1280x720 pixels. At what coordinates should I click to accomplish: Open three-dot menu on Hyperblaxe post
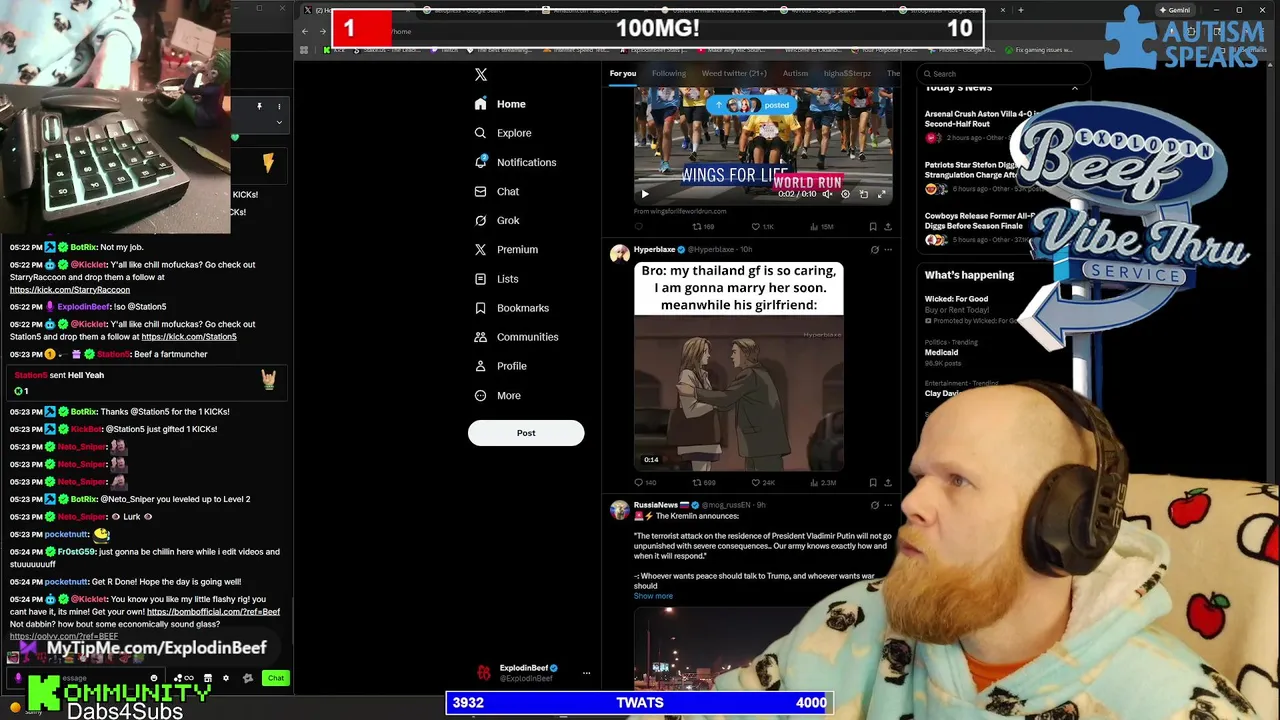(888, 249)
